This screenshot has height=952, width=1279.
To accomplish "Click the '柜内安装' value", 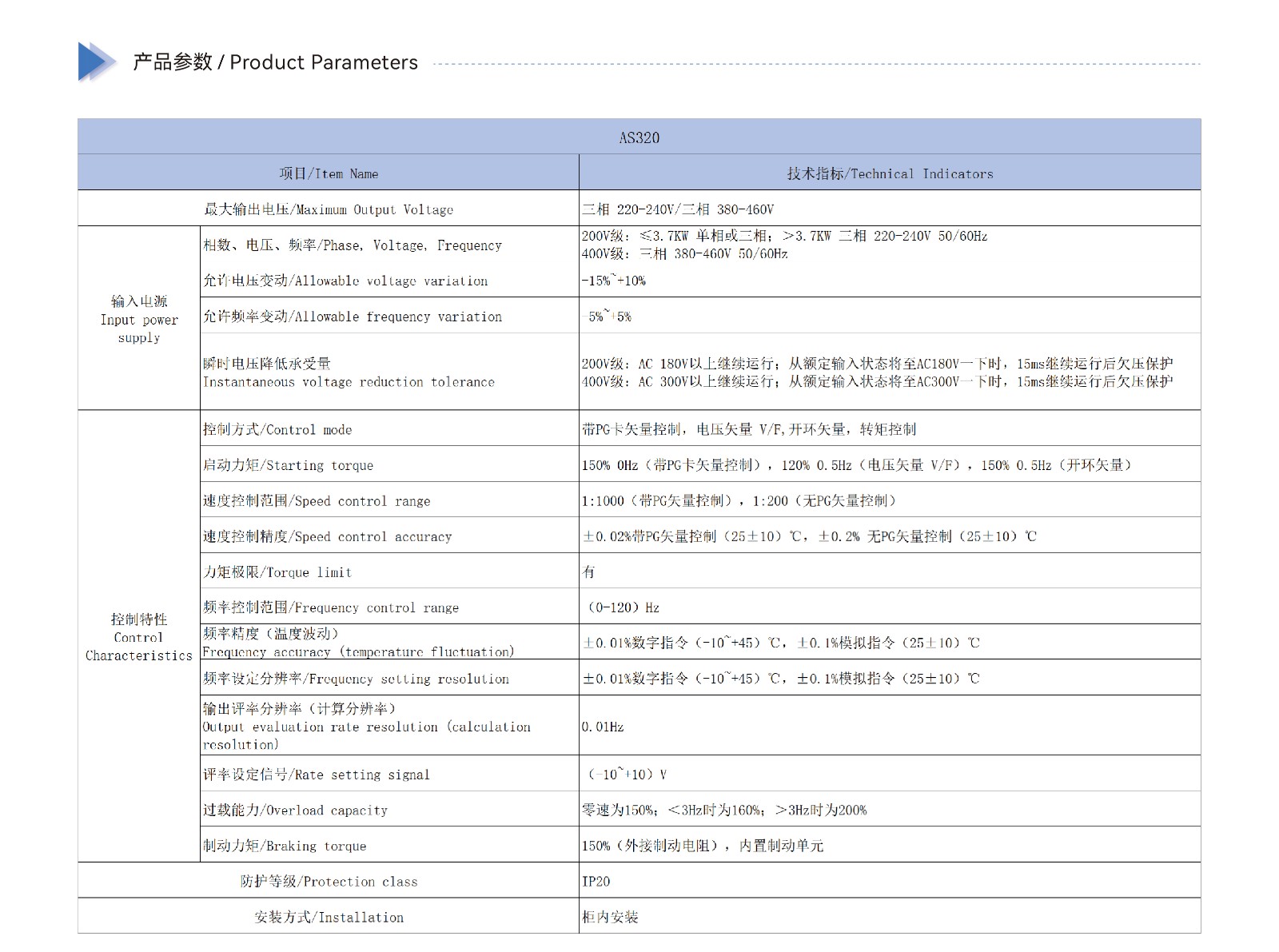I will tap(610, 917).
